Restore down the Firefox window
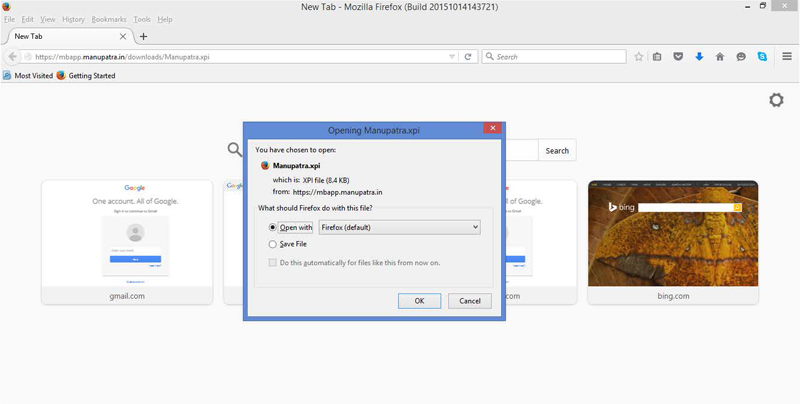Image resolution: width=800 pixels, height=404 pixels. [x=763, y=6]
